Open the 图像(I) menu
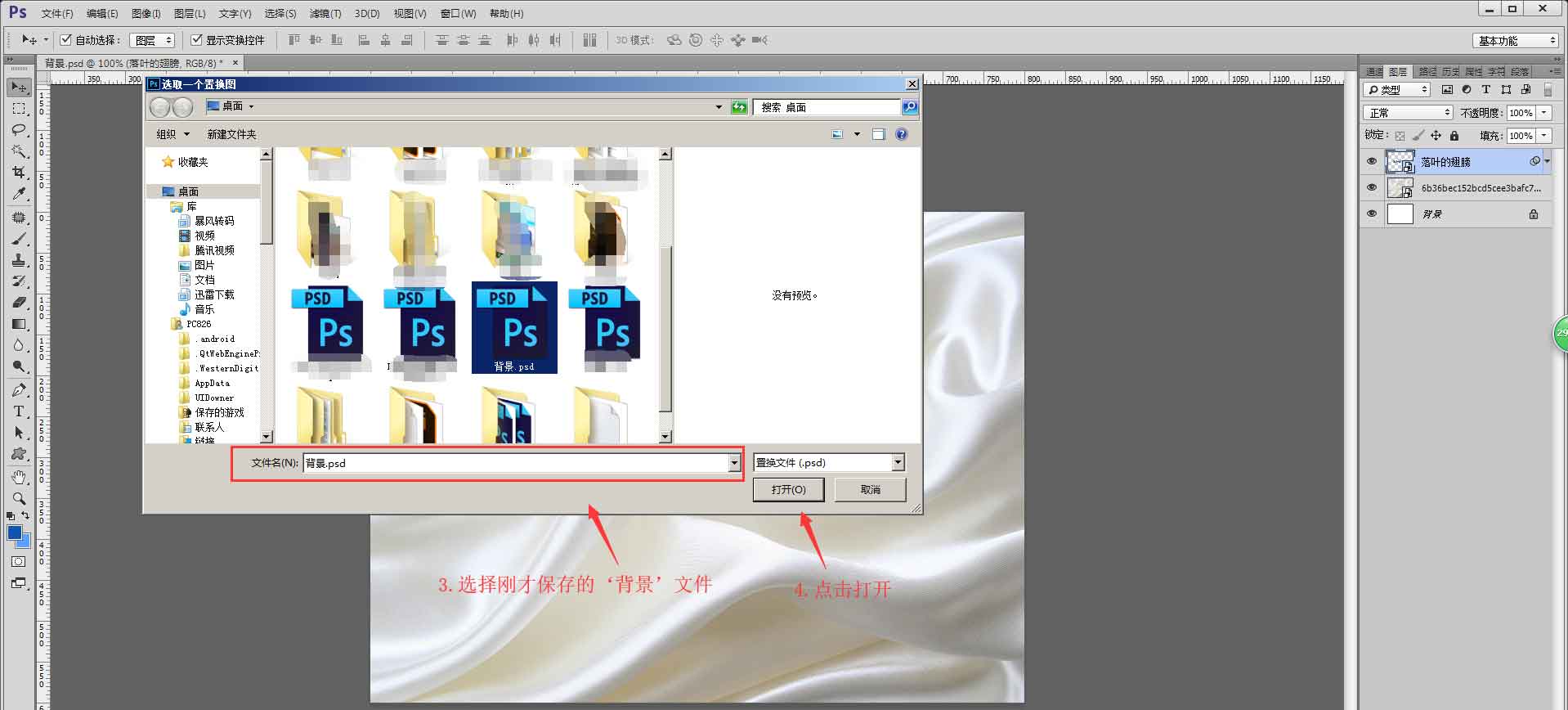The height and width of the screenshot is (710, 1568). coord(146,14)
